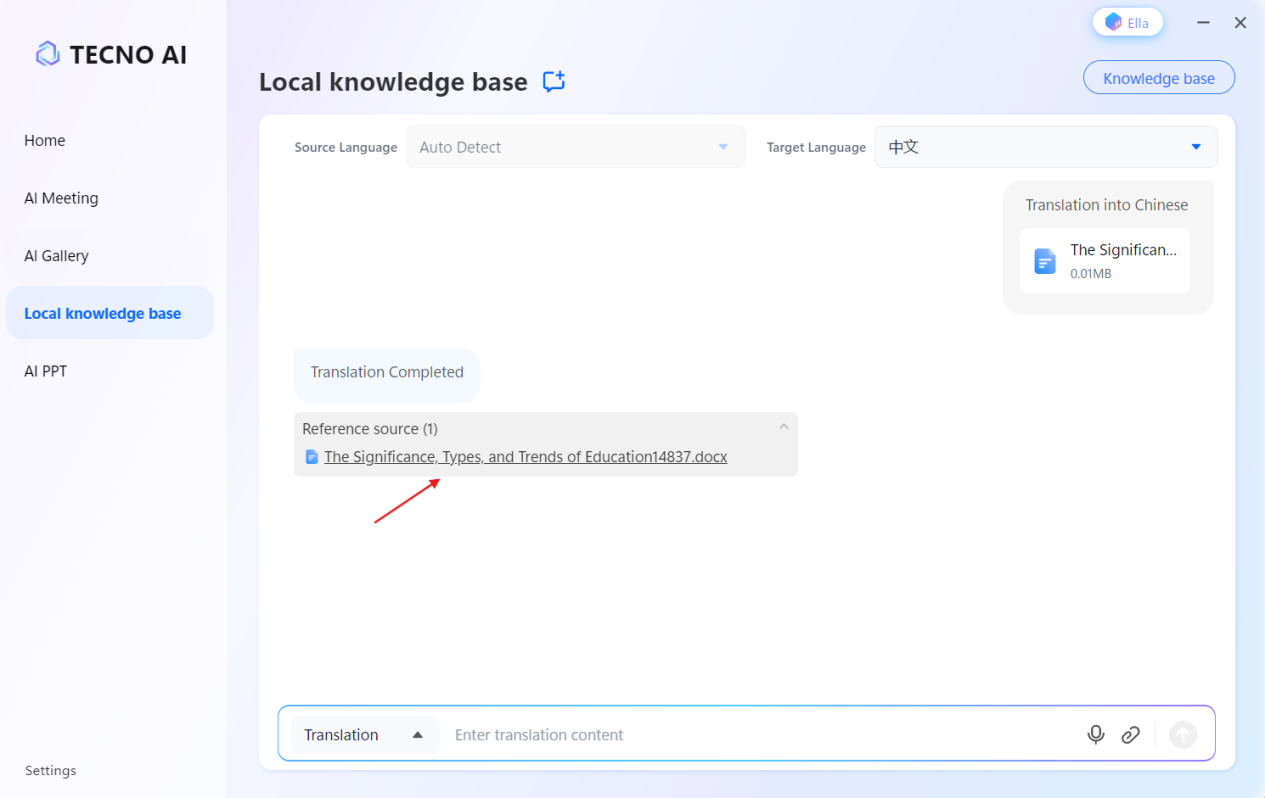Open the Ella assistant badge
Viewport: 1265px width, 798px height.
coord(1127,22)
